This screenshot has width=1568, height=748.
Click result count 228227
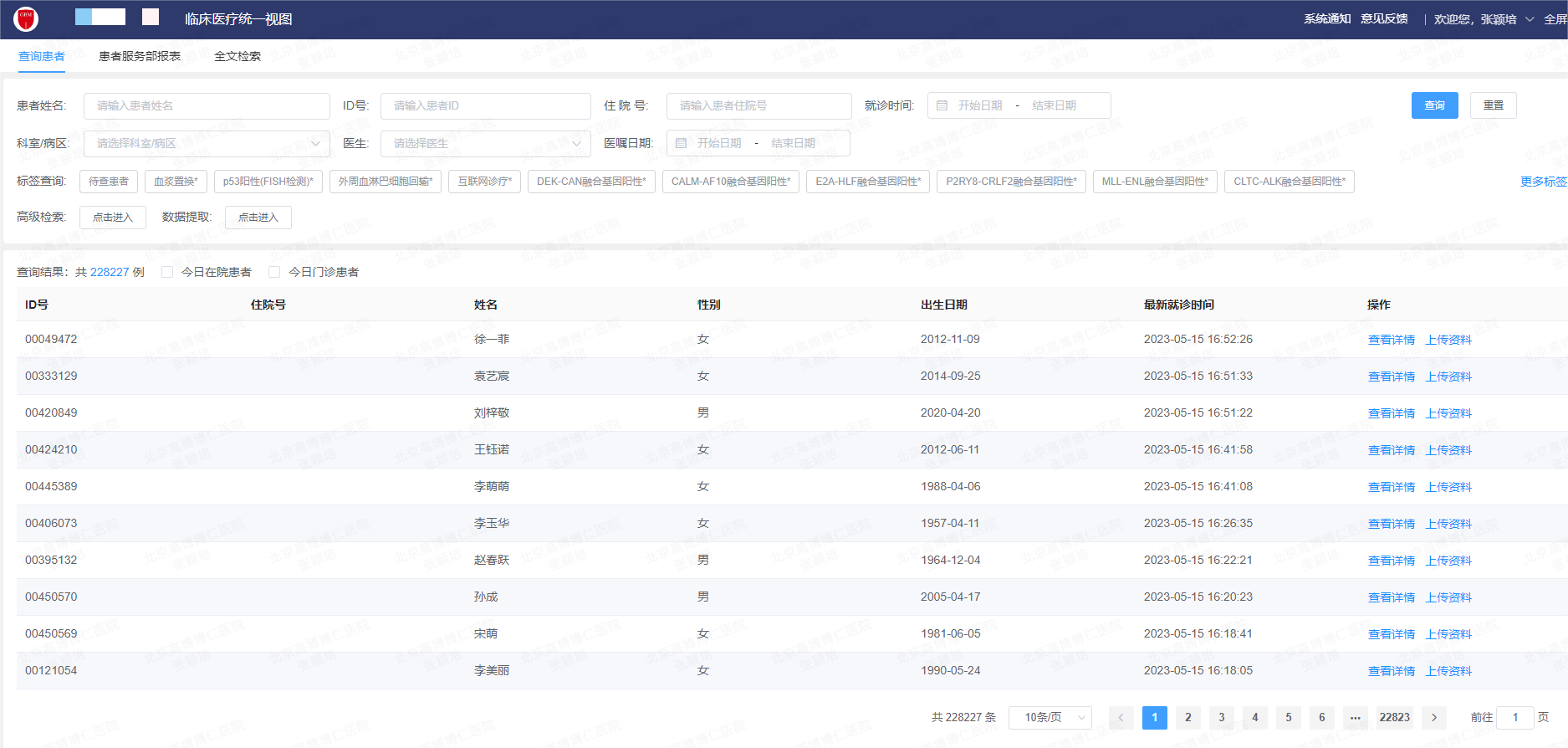click(110, 272)
